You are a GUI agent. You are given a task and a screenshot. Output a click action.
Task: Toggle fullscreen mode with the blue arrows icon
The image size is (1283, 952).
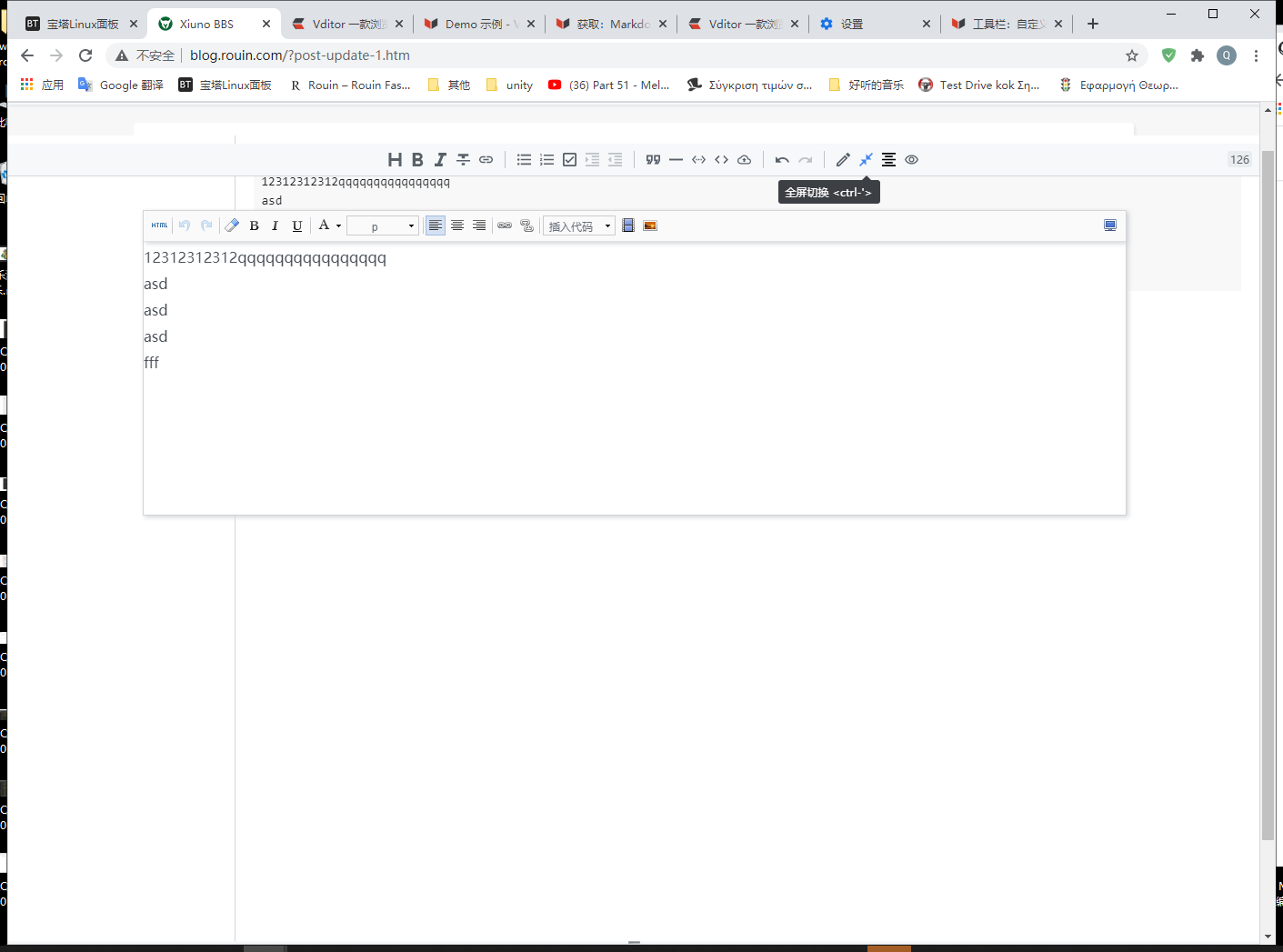click(865, 159)
